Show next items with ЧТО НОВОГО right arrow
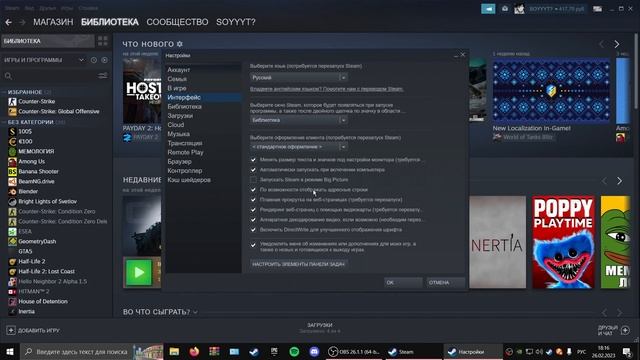Image resolution: width=640 pixels, height=360 pixels. [x=617, y=44]
